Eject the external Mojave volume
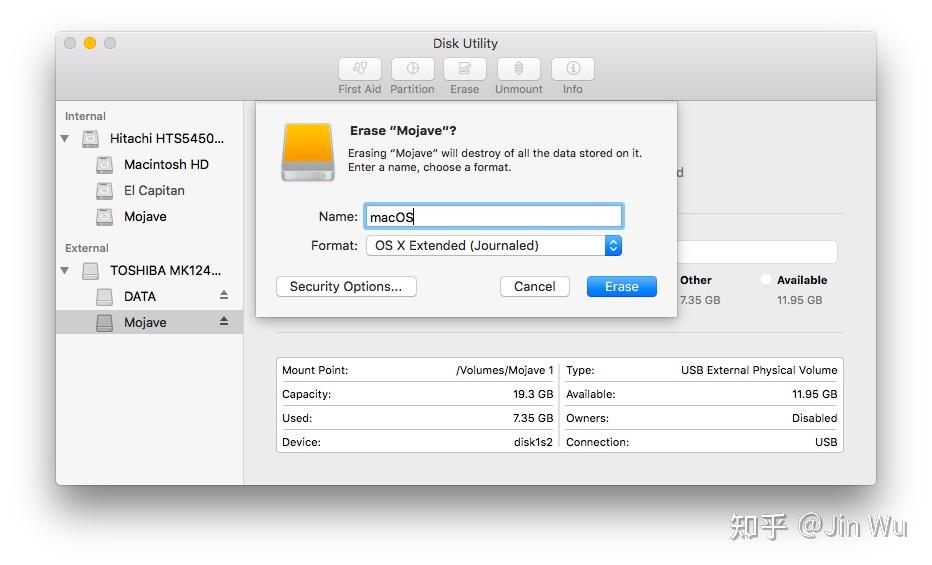This screenshot has width=932, height=565. pos(224,321)
